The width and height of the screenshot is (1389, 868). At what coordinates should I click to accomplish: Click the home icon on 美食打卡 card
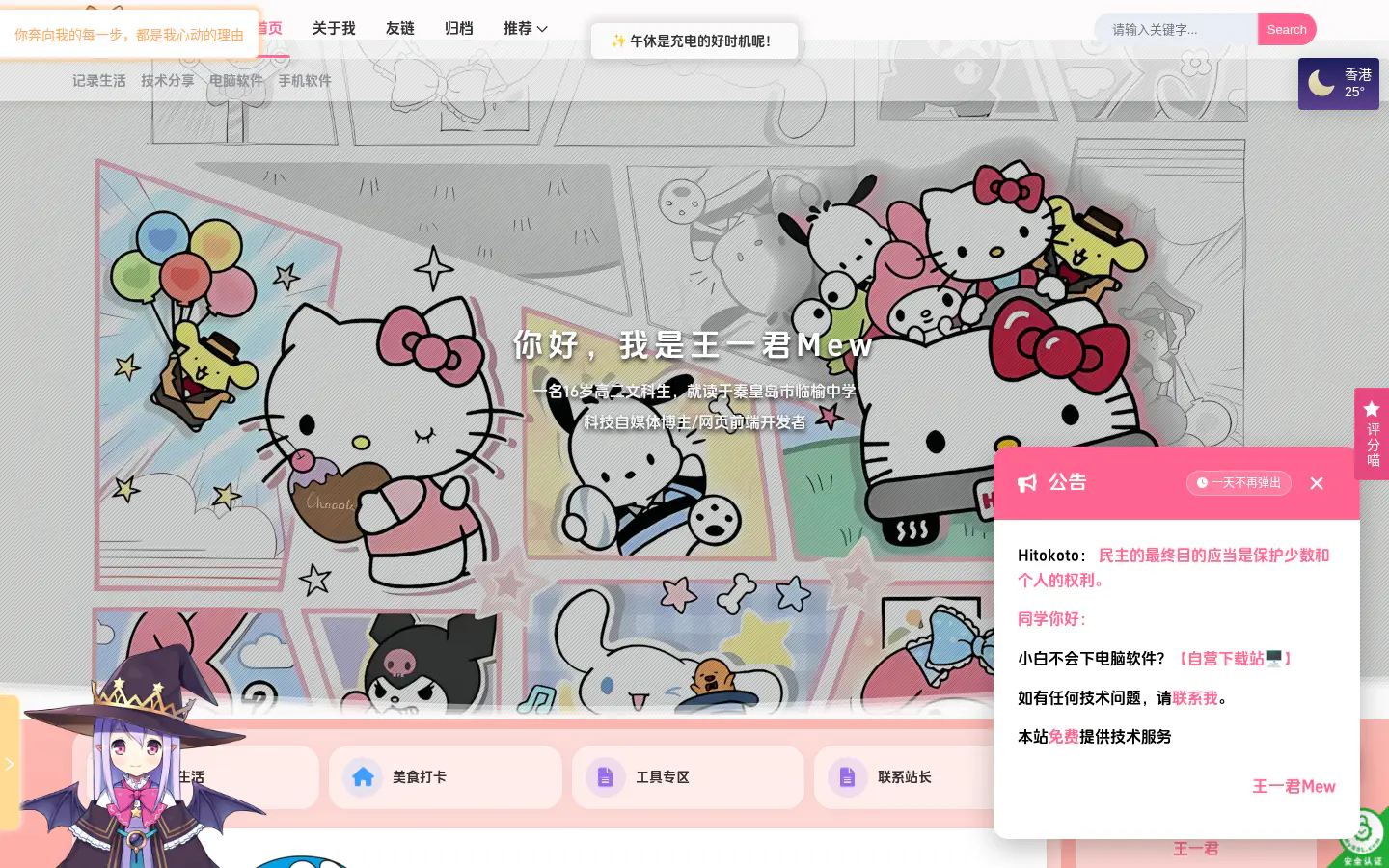point(363,777)
